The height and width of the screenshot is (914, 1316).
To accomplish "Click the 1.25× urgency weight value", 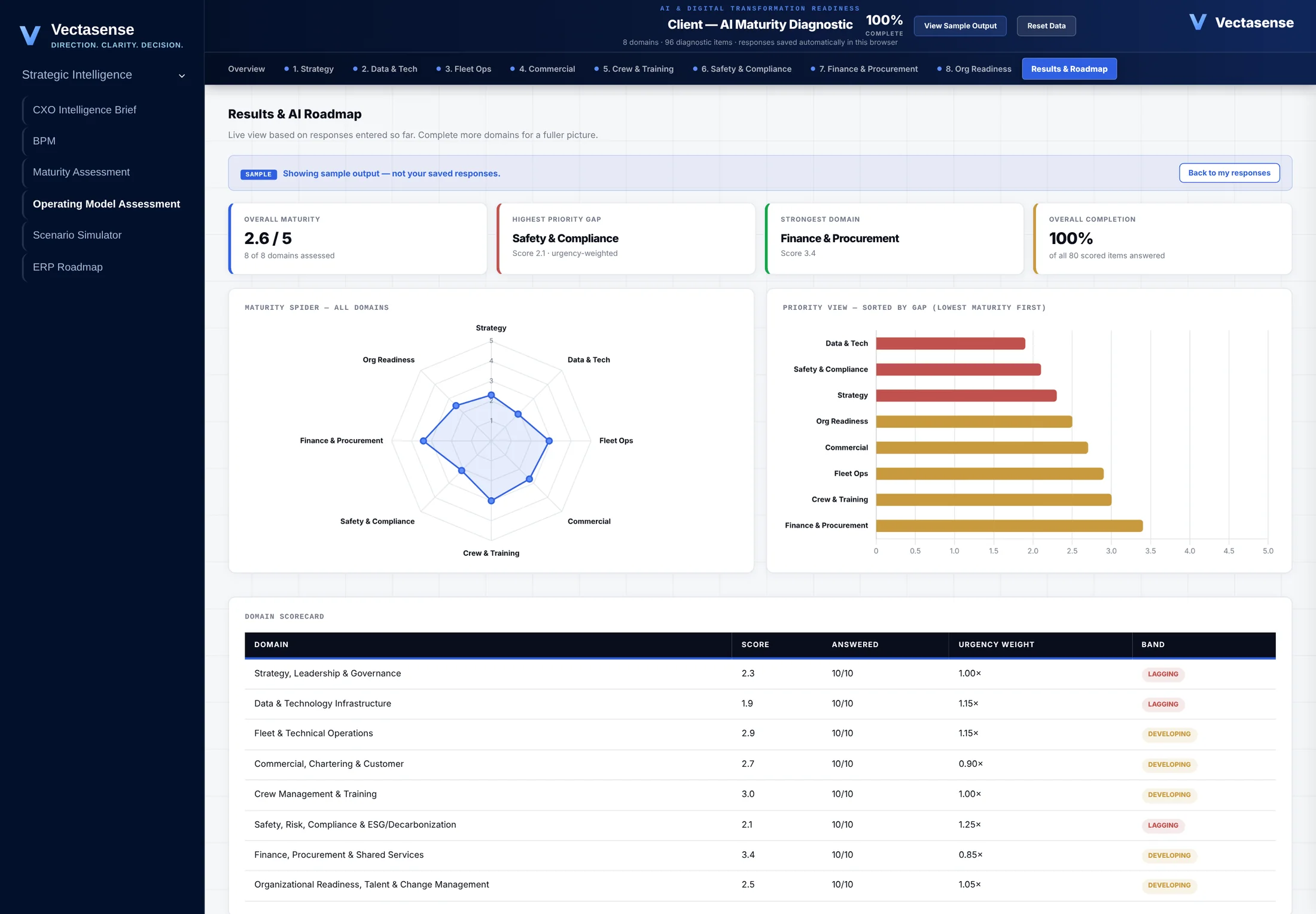I will pos(970,825).
